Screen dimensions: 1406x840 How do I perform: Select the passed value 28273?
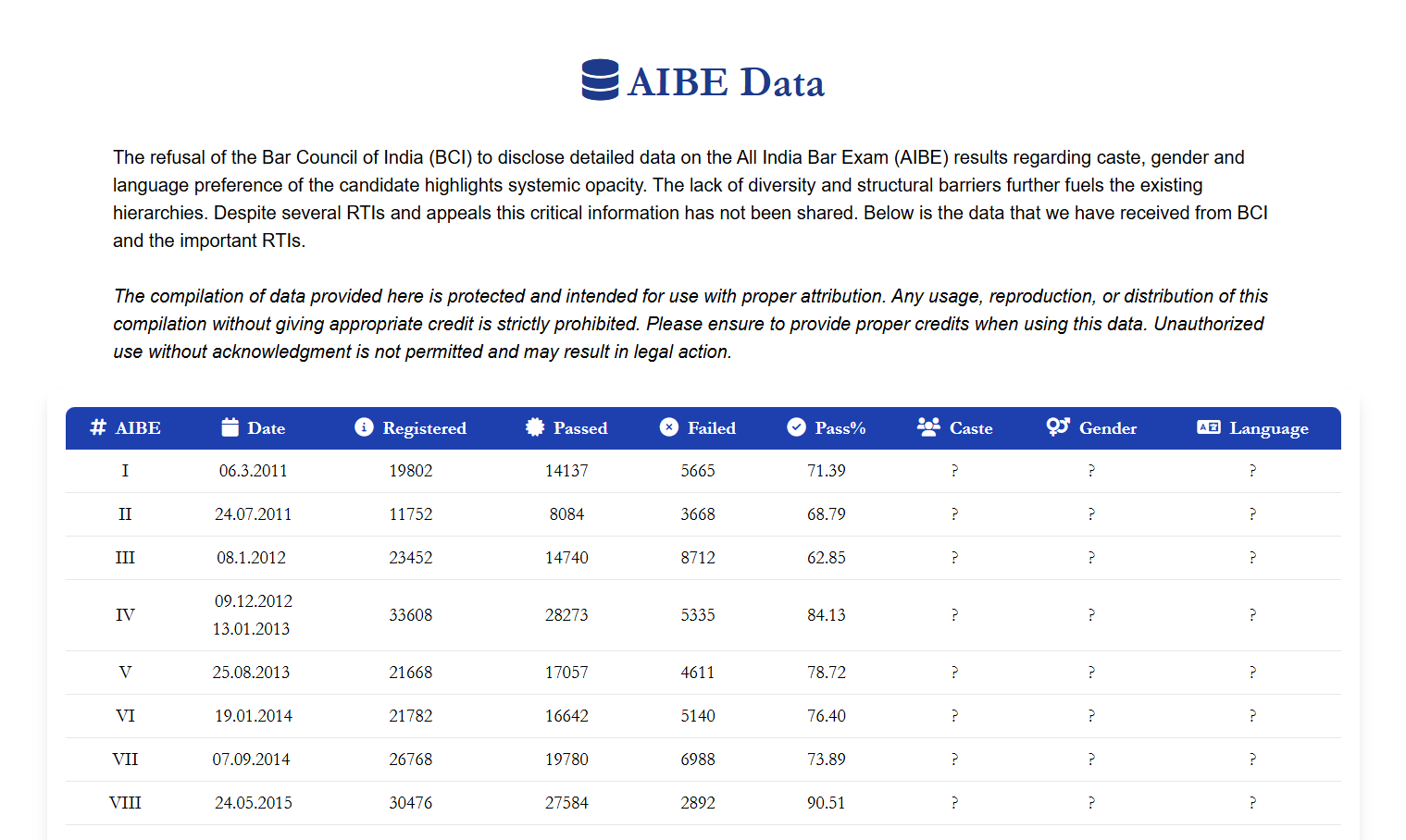pyautogui.click(x=566, y=615)
